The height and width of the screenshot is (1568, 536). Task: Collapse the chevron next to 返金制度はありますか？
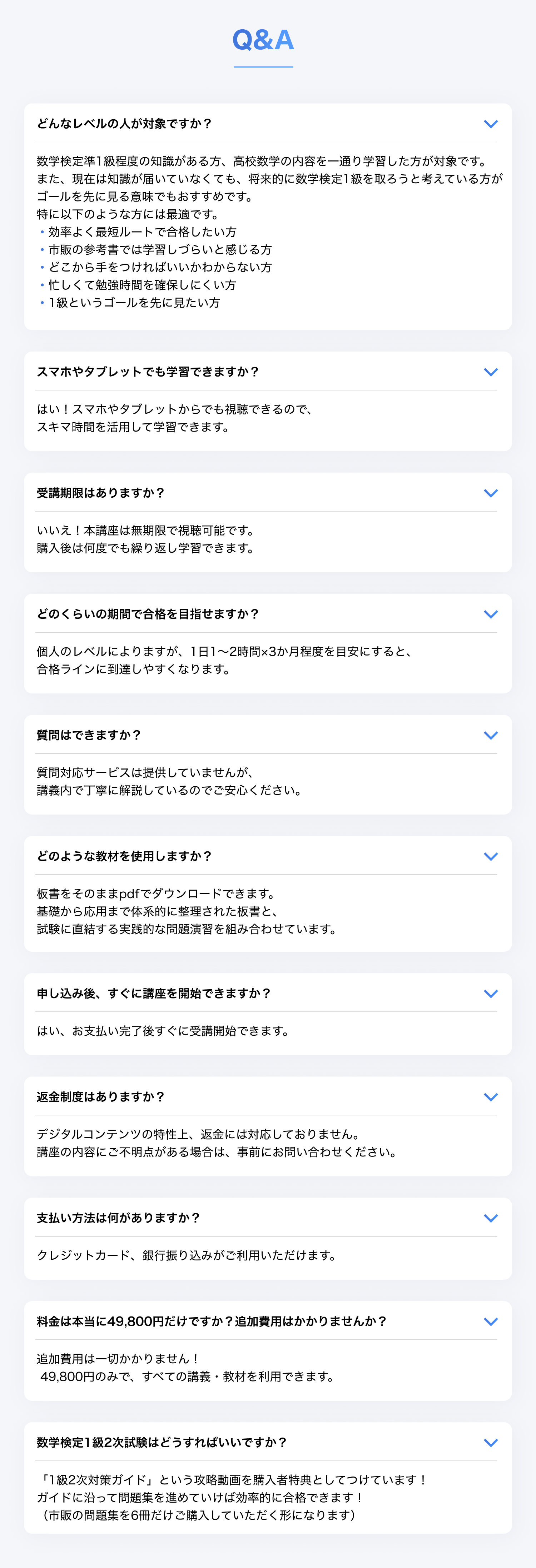490,1097
